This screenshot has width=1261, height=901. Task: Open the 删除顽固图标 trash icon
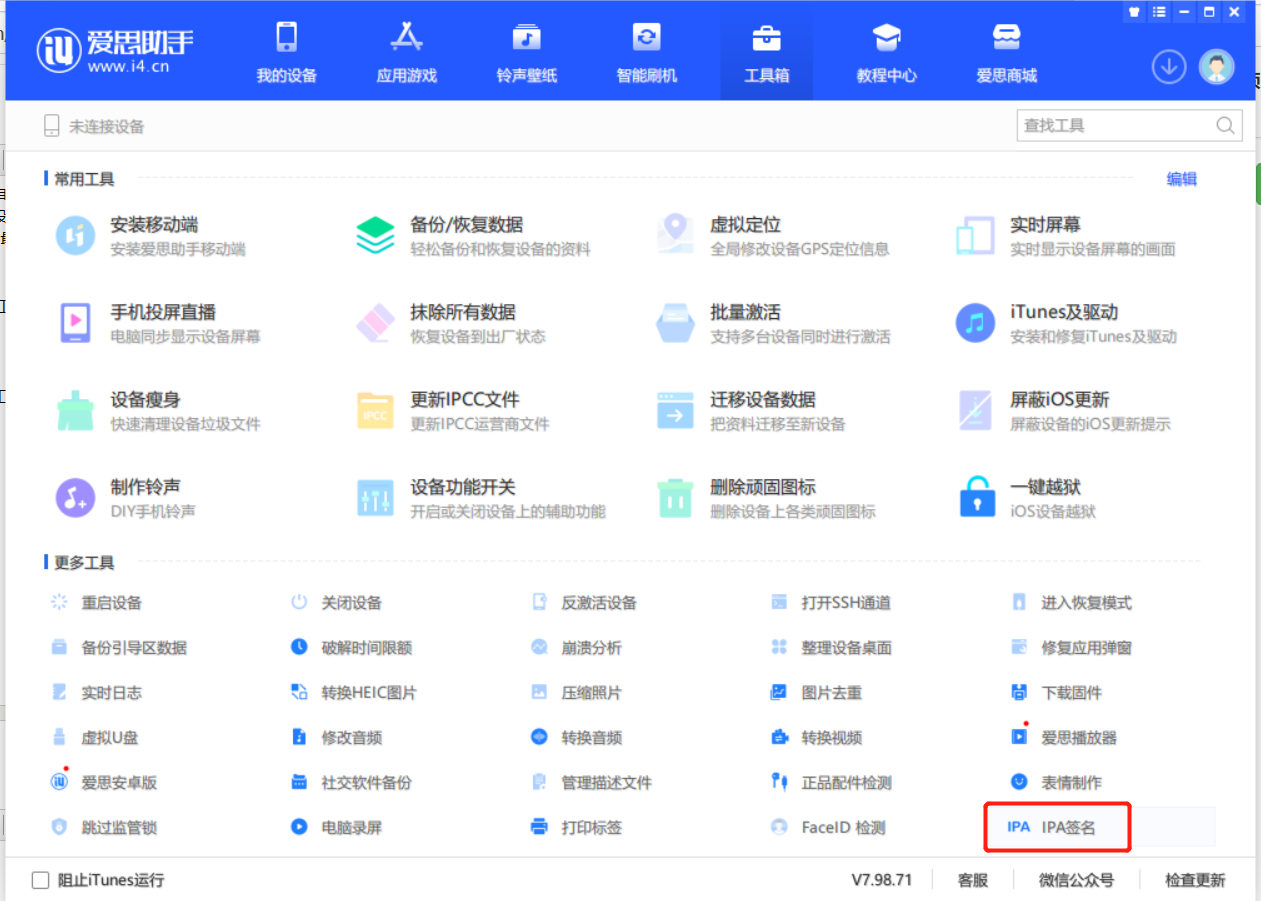(676, 498)
